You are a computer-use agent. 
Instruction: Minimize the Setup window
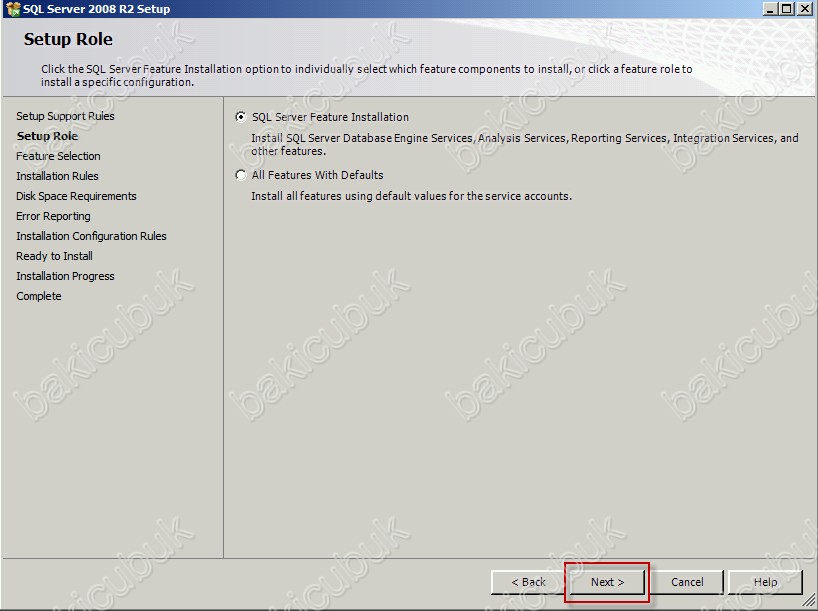(770, 8)
